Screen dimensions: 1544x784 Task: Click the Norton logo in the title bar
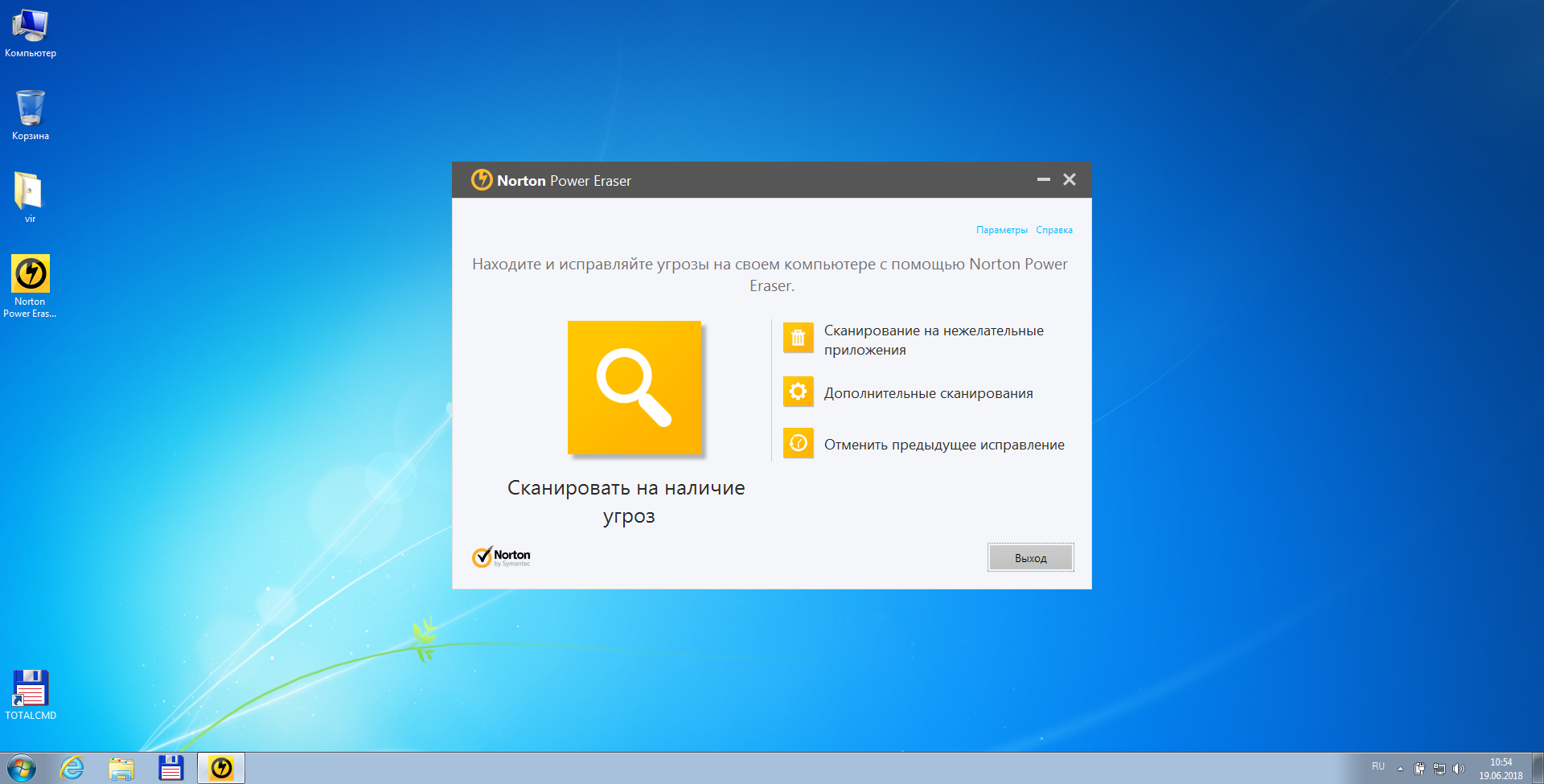coord(482,179)
